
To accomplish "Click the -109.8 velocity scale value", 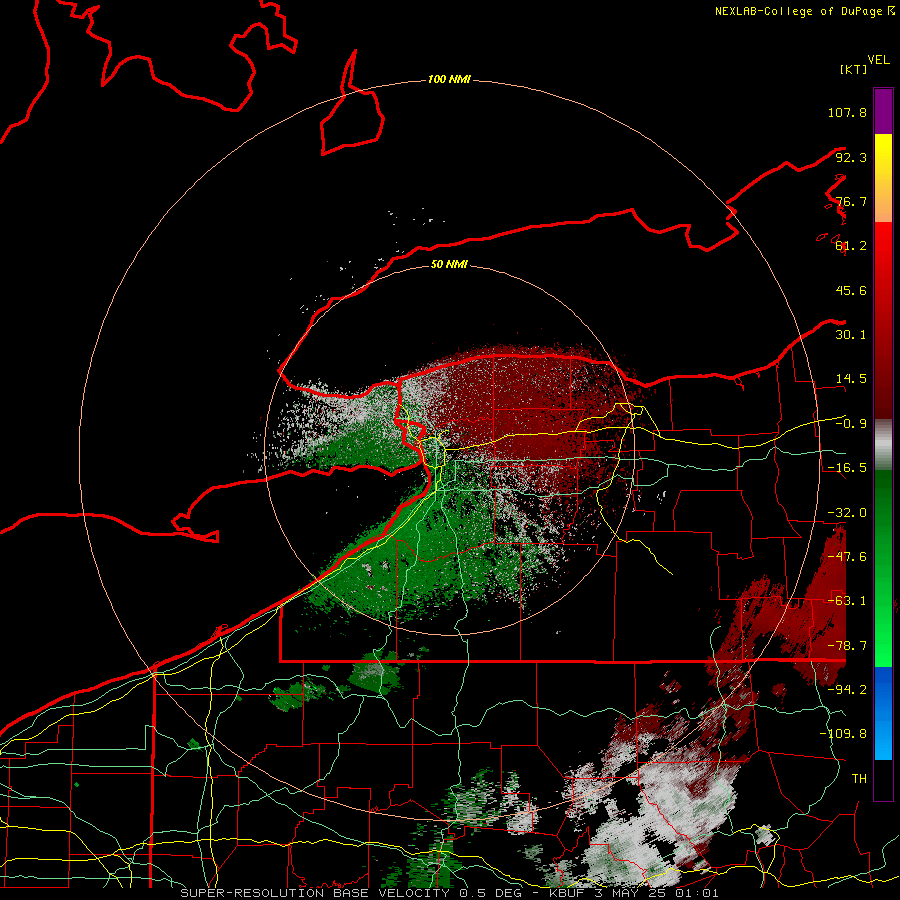I will pyautogui.click(x=843, y=734).
